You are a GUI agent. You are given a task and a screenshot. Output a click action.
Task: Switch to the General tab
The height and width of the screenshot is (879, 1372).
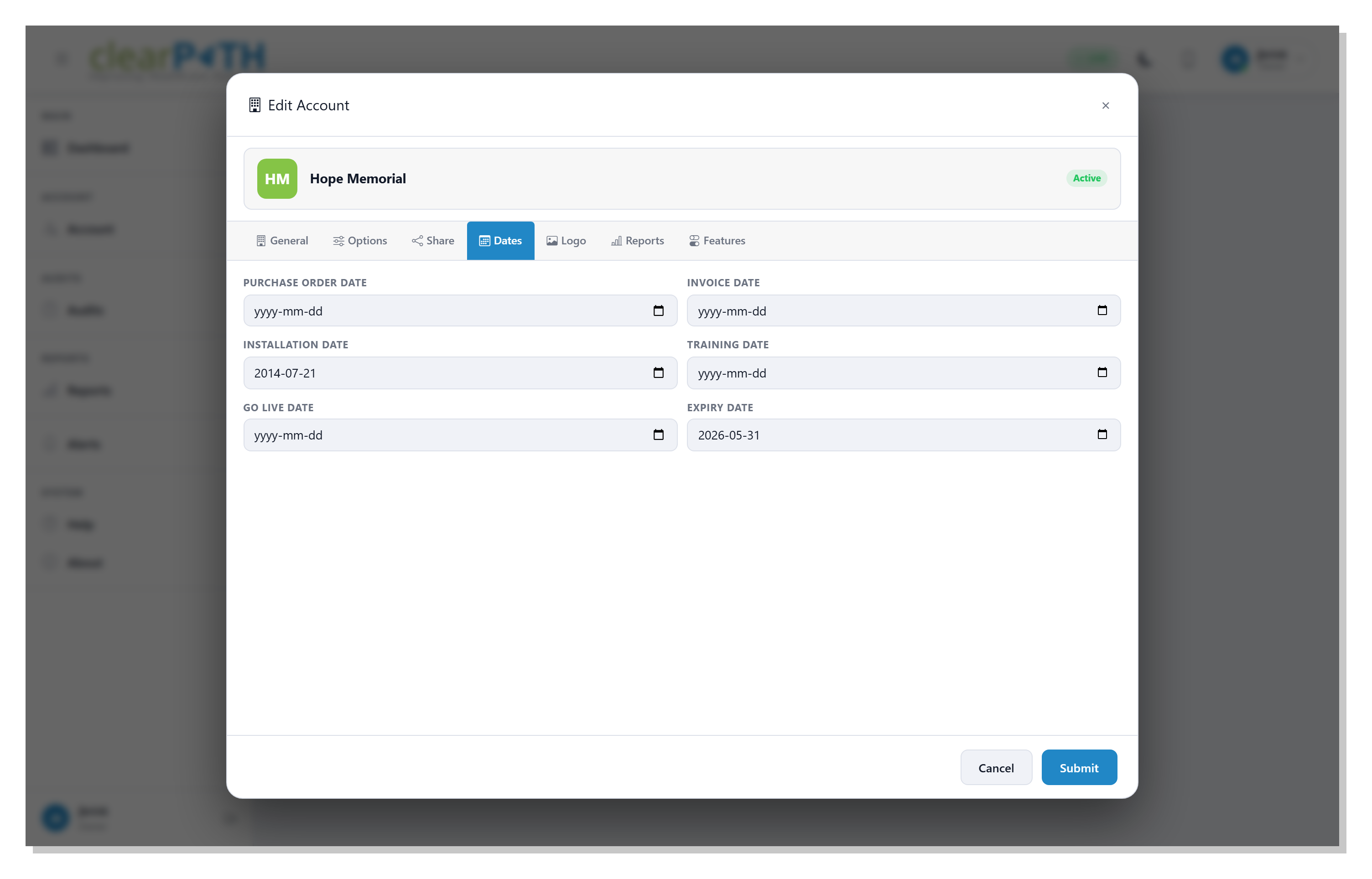point(282,241)
